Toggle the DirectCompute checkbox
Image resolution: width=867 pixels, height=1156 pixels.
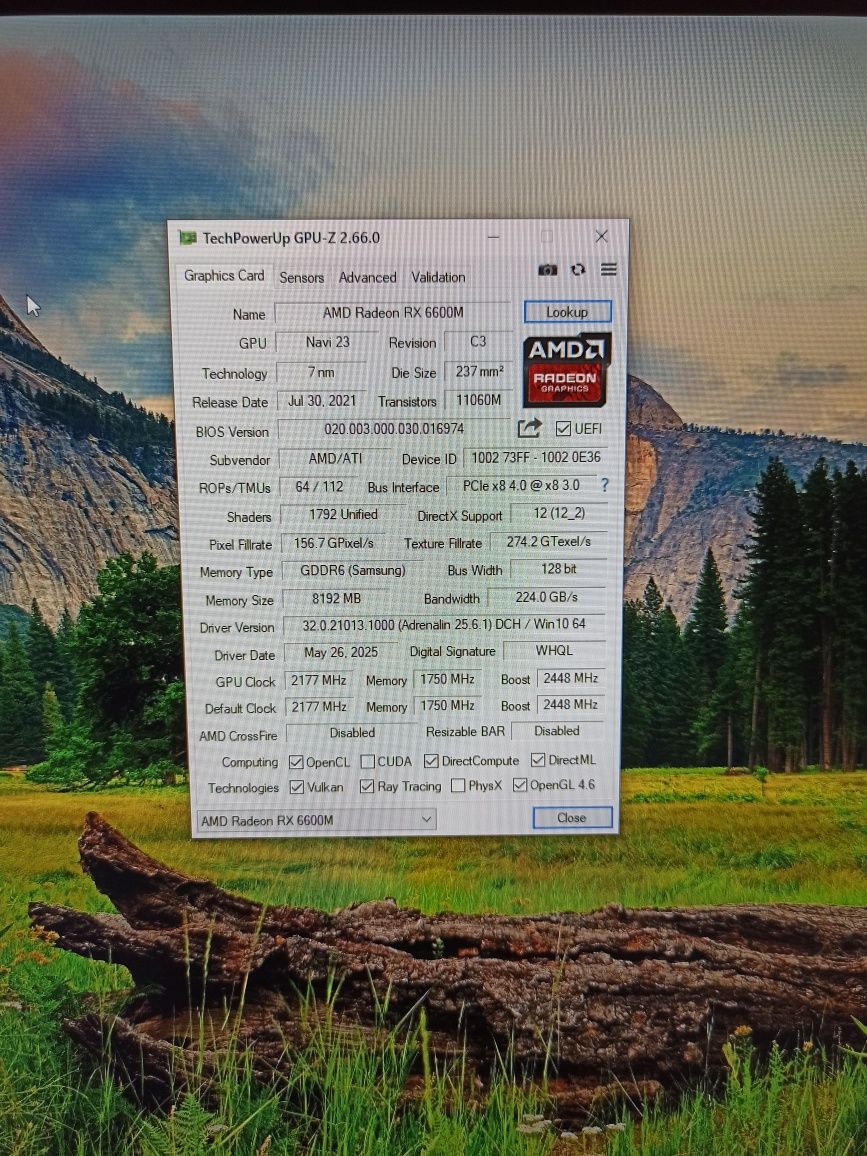431,760
